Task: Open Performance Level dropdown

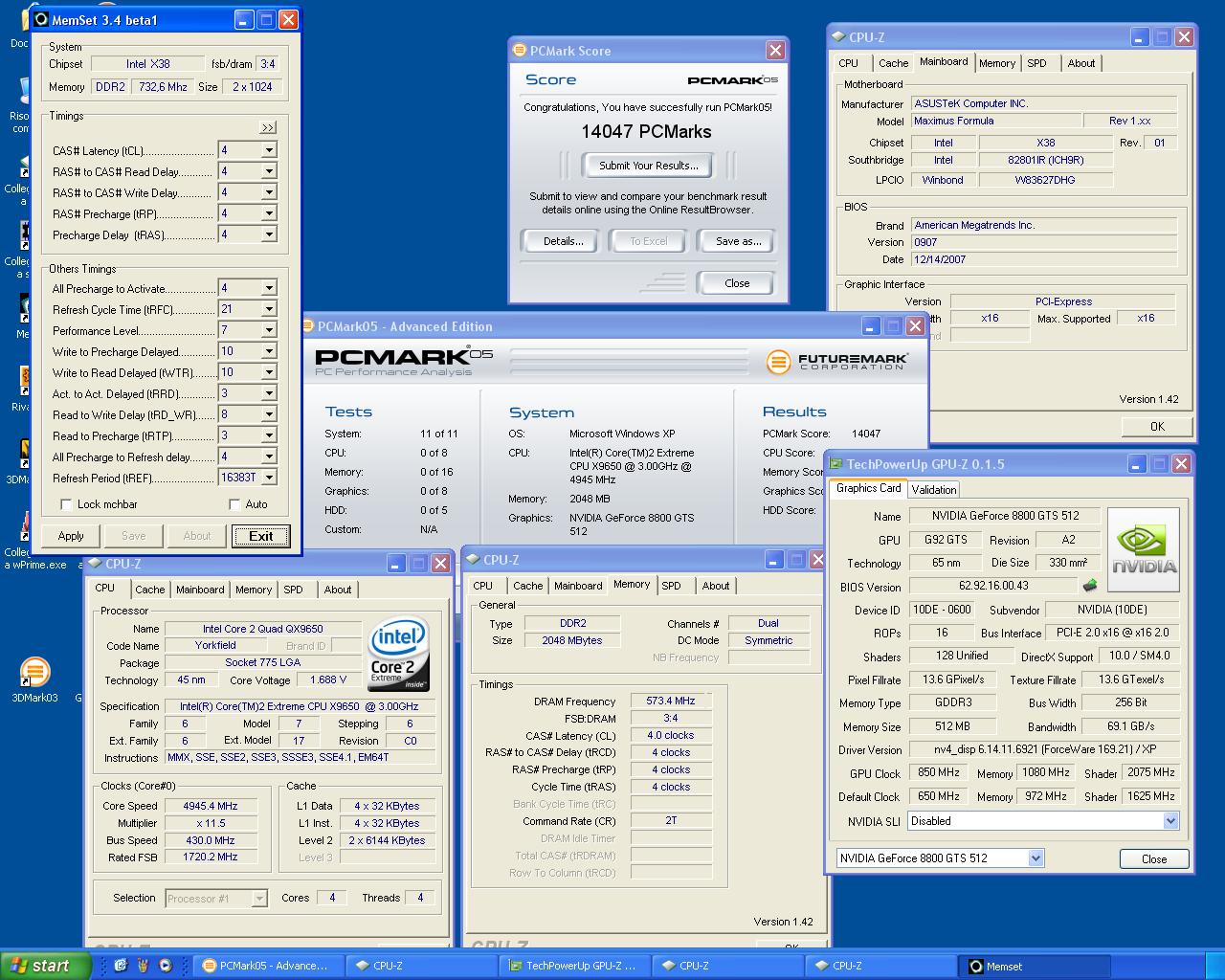Action: (269, 330)
